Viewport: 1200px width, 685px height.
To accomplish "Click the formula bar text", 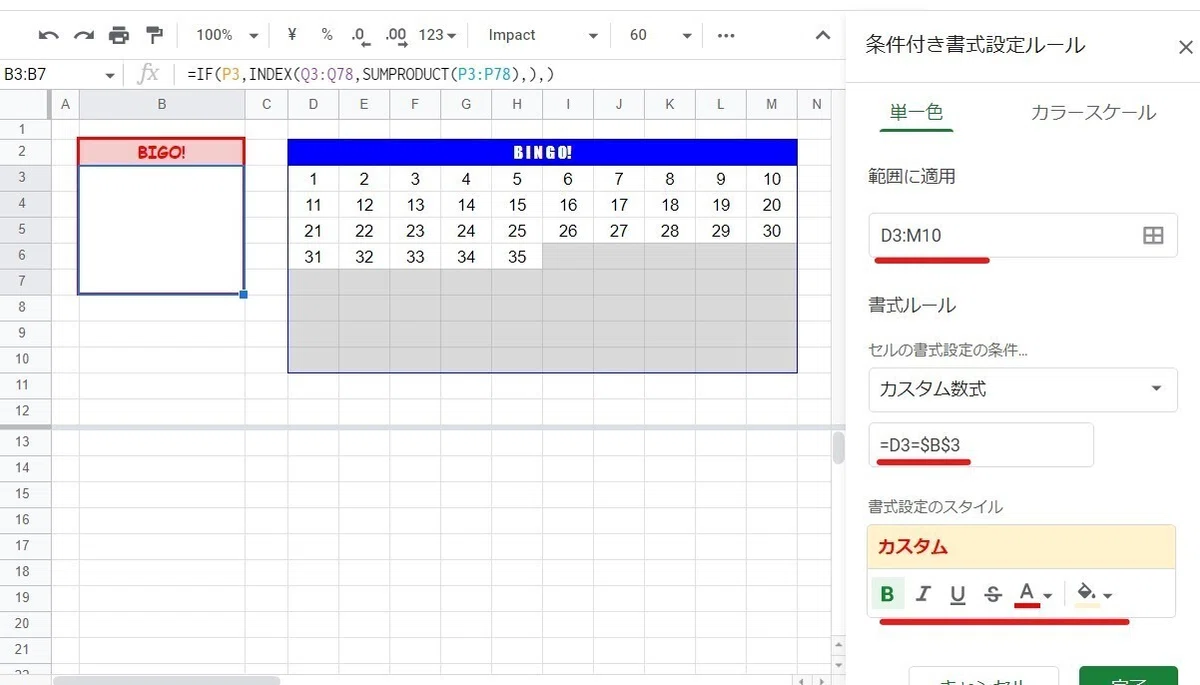I will (x=370, y=75).
